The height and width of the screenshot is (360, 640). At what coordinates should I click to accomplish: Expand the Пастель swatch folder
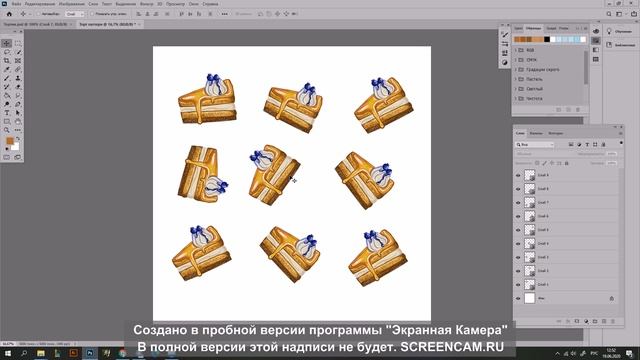click(x=516, y=79)
